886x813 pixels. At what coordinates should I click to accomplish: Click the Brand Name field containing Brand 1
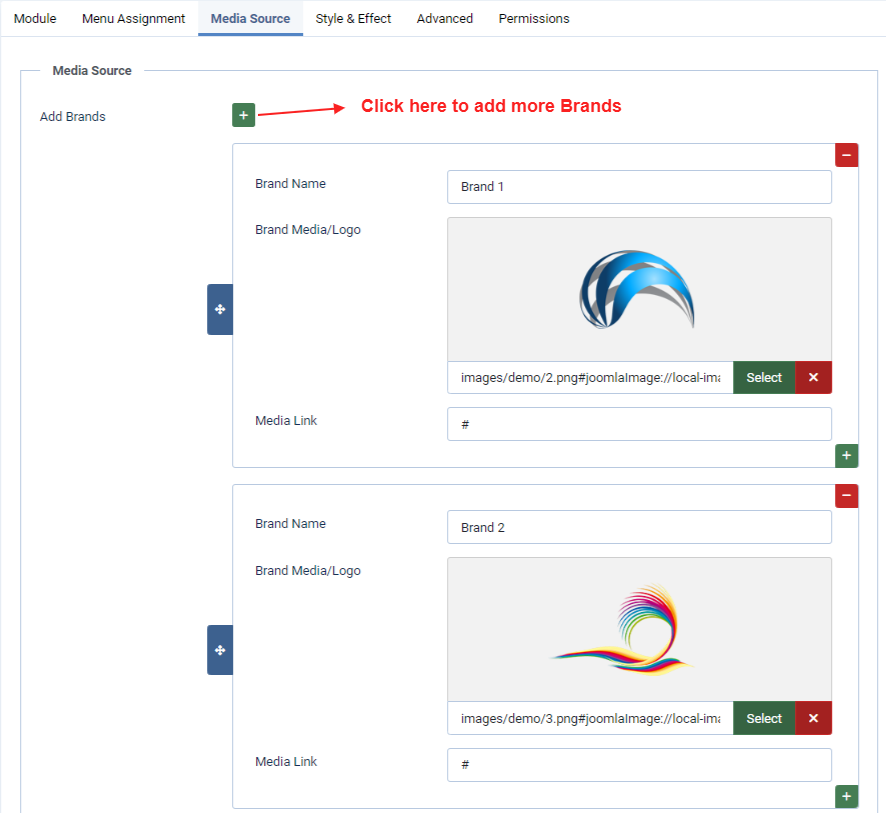[639, 187]
